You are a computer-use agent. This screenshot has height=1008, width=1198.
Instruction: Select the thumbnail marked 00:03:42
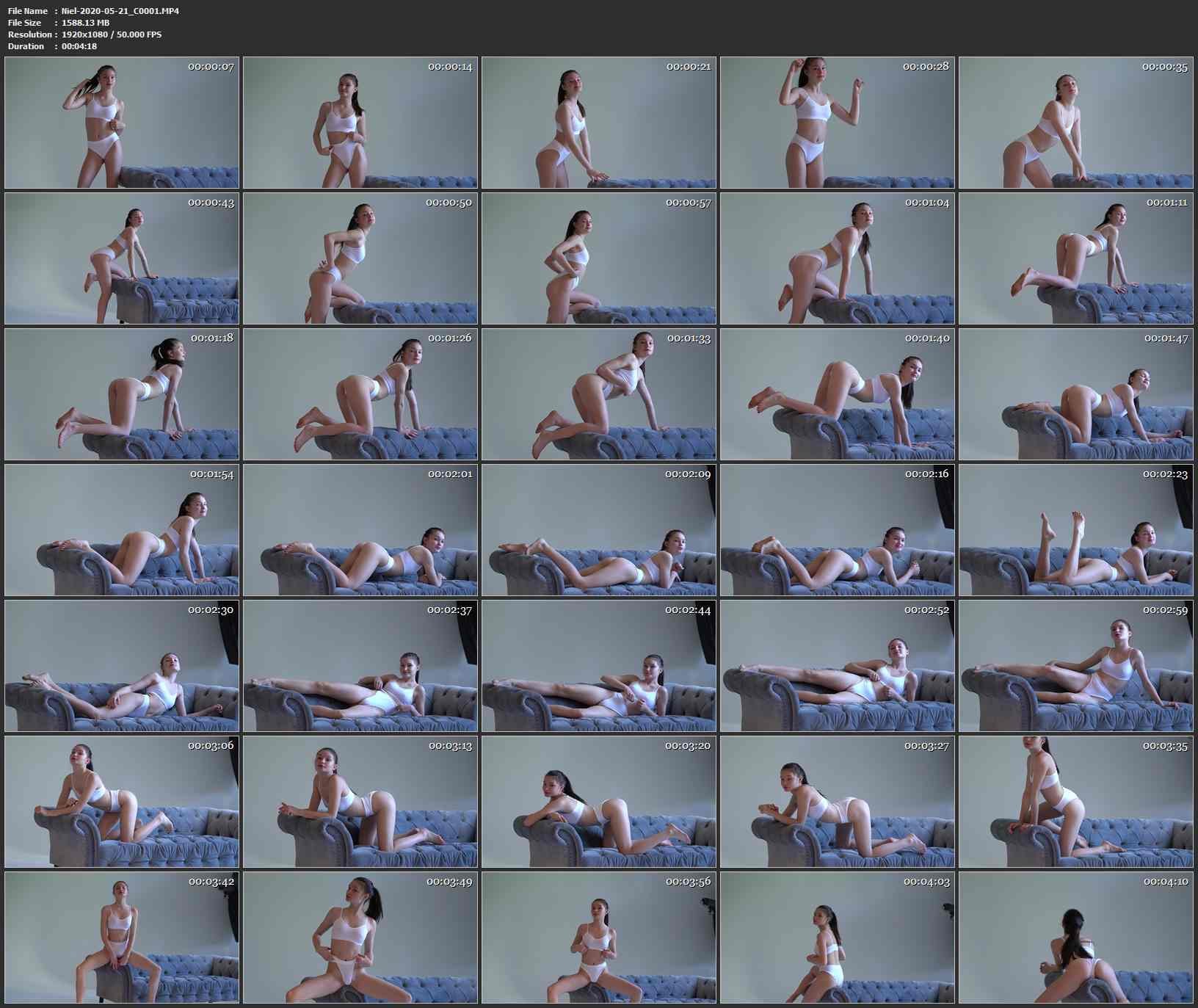click(122, 938)
